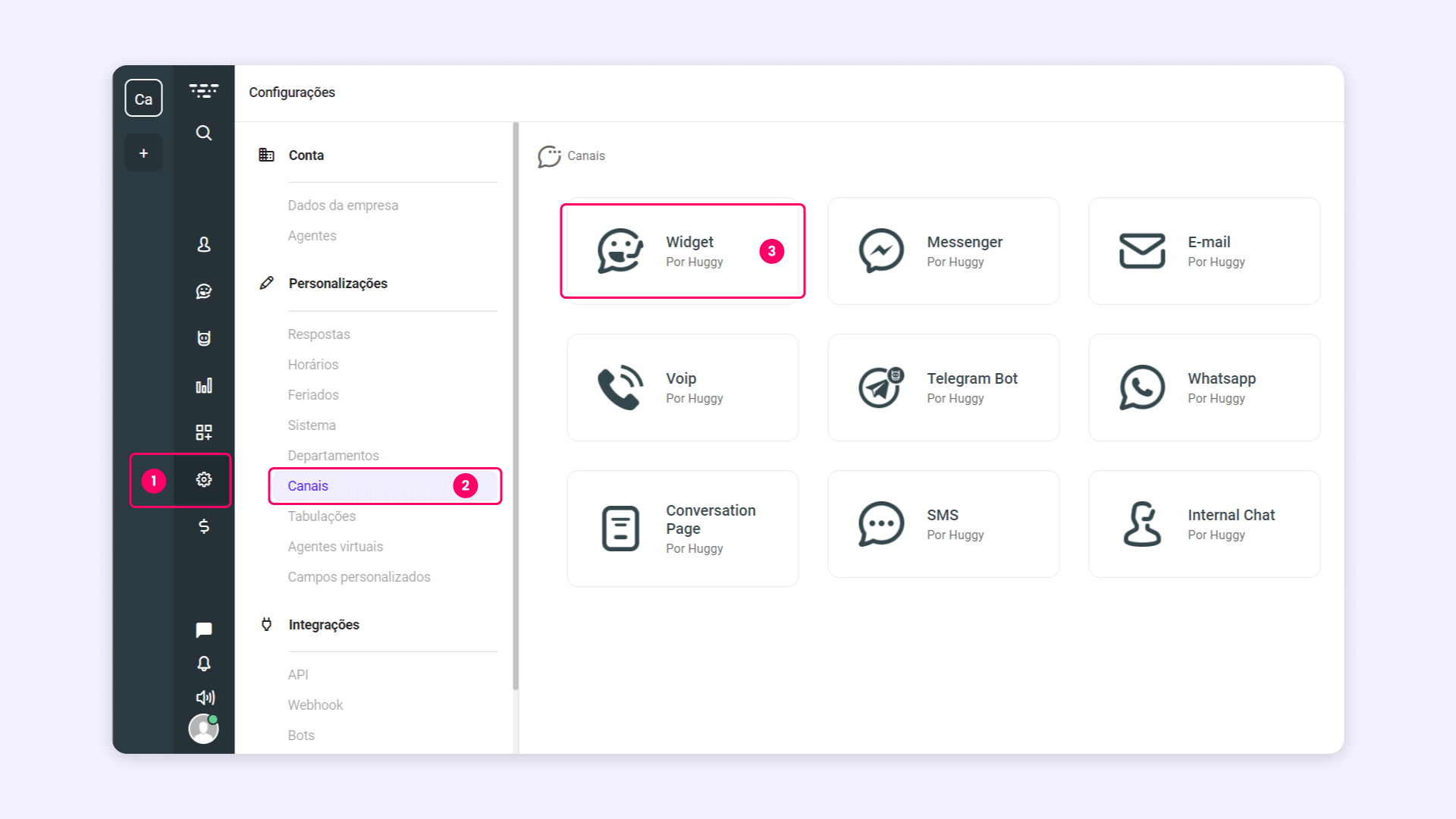The width and height of the screenshot is (1456, 819).
Task: Click the Widget smiley bubble icon
Action: click(620, 251)
